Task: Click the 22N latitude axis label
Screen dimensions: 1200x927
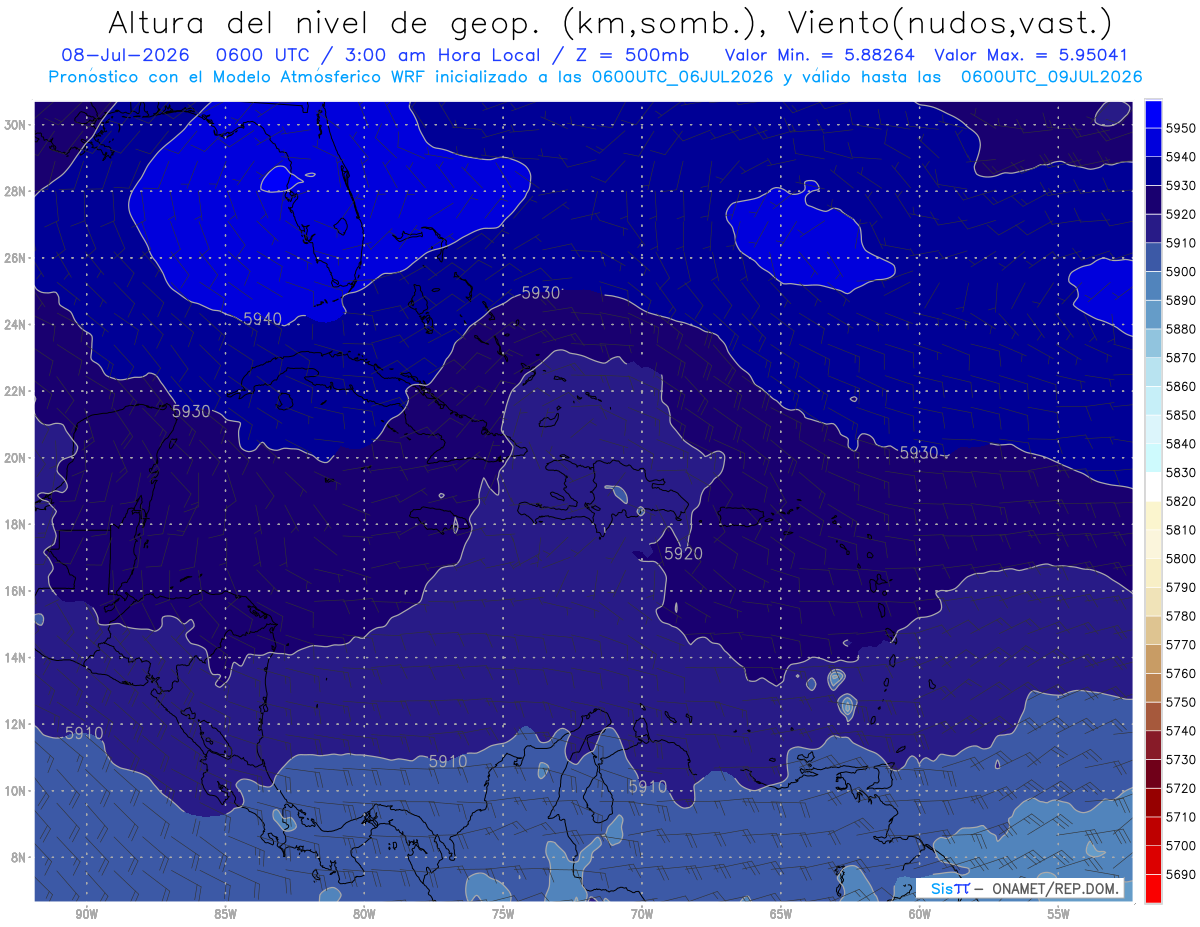Action: click(x=15, y=391)
